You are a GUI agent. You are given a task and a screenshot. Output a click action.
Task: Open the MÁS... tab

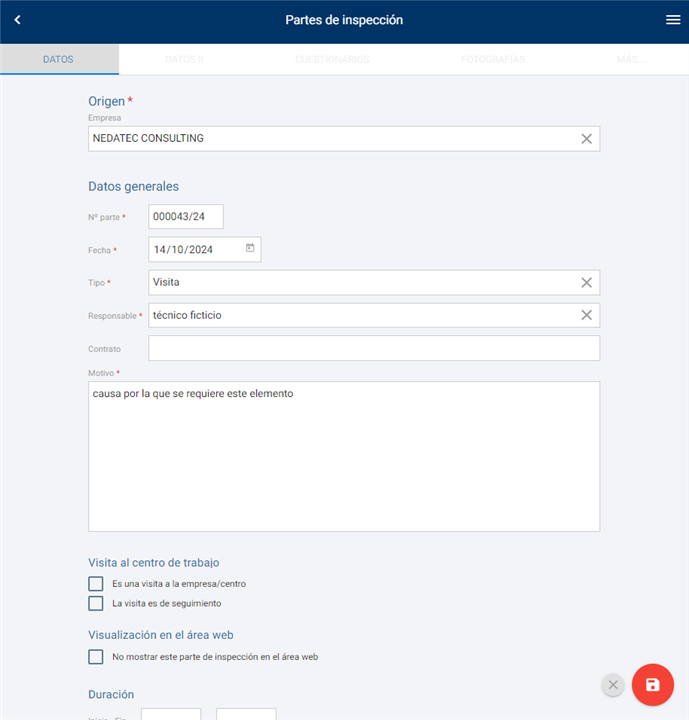click(x=631, y=60)
